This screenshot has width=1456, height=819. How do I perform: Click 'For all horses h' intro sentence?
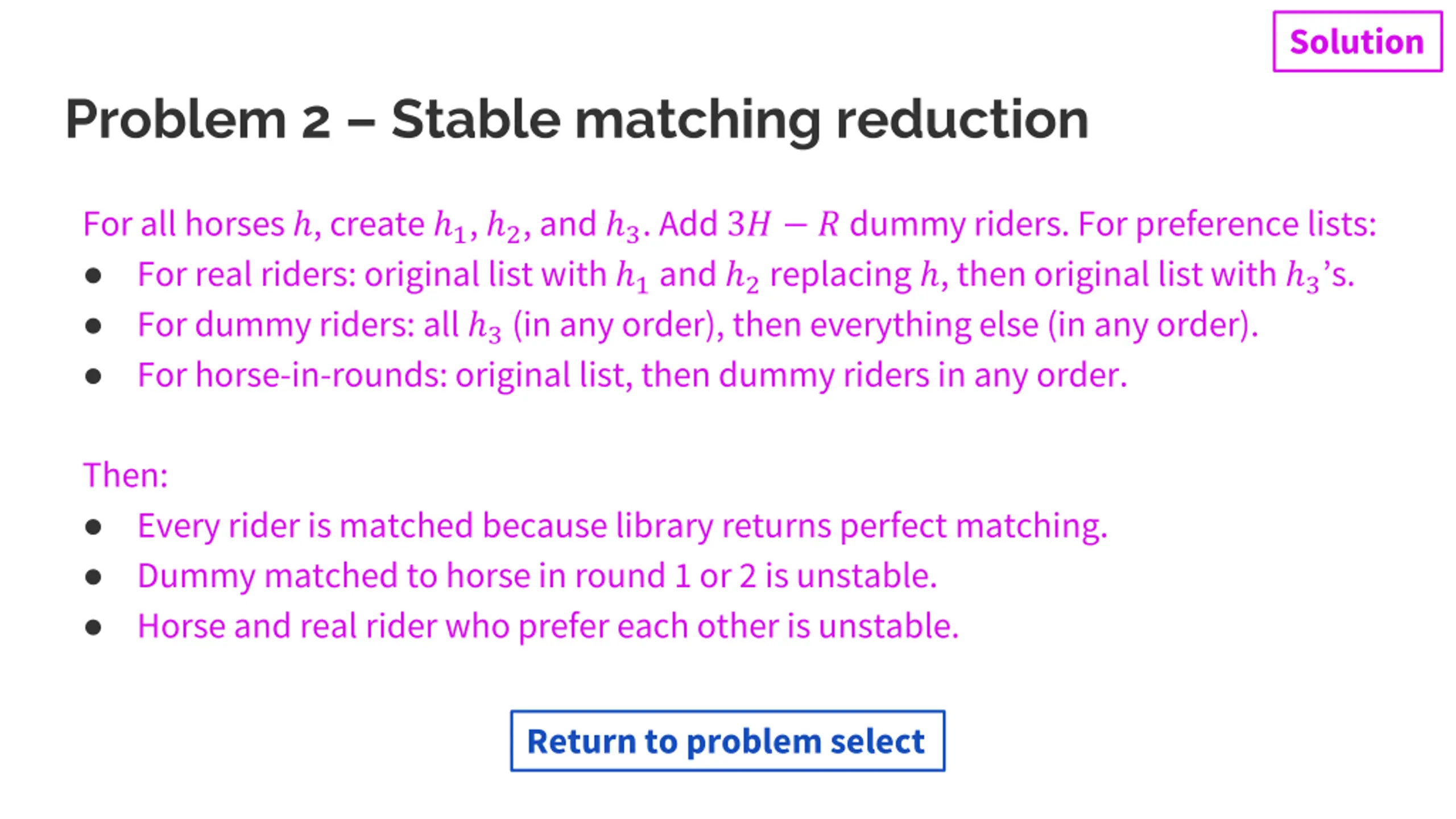point(730,225)
